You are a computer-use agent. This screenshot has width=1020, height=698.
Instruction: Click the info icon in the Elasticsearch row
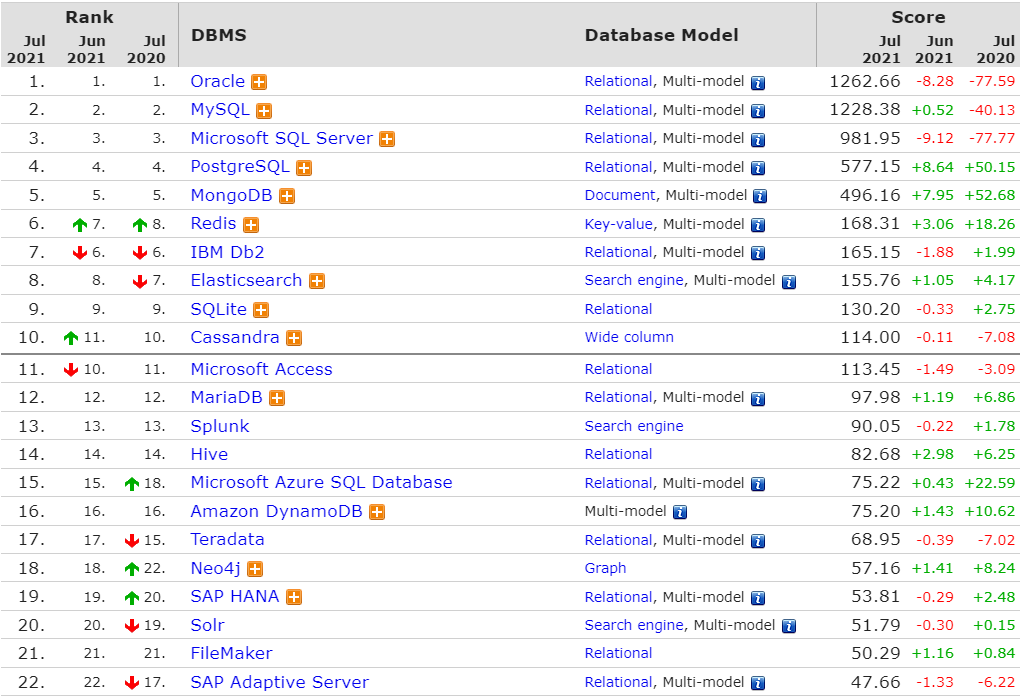[x=789, y=282]
